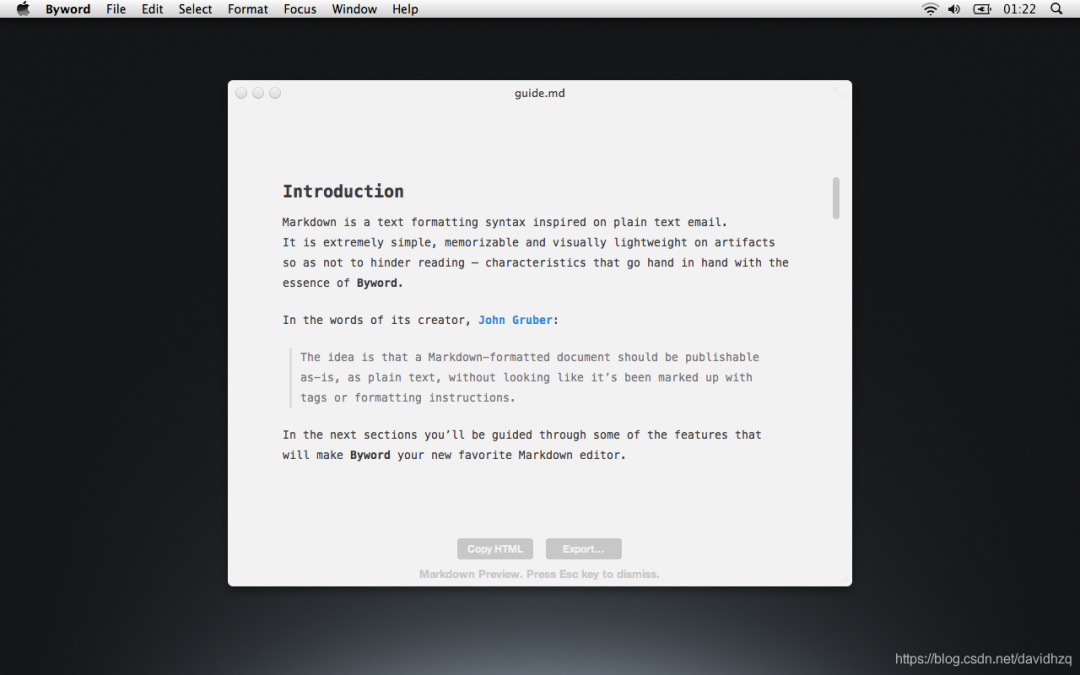This screenshot has height=675, width=1080.
Task: Click the fullscreen arrow icon in window corner
Action: [x=838, y=92]
